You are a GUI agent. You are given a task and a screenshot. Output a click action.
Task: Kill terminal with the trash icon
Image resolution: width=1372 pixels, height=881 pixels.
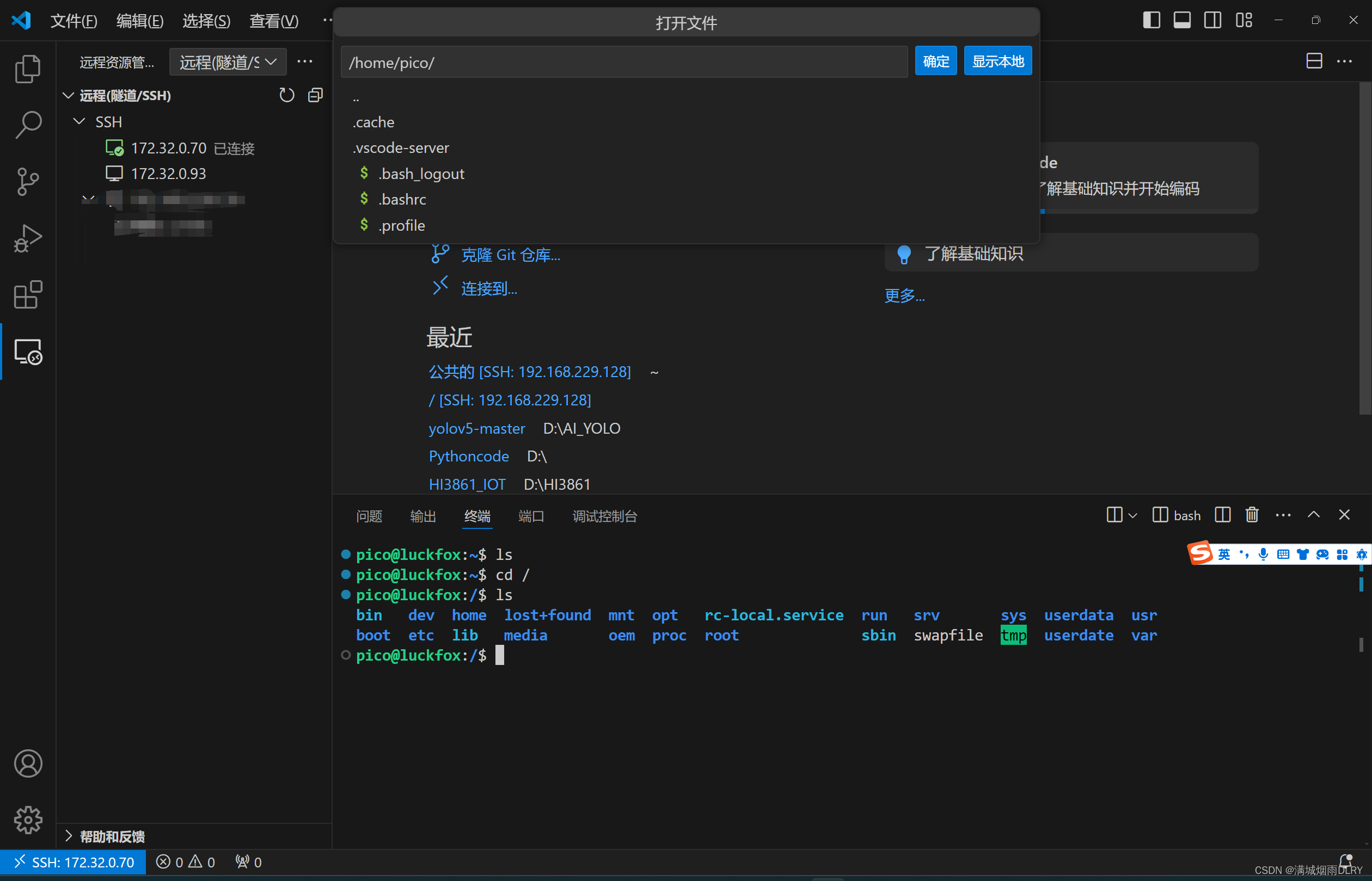coord(1251,515)
